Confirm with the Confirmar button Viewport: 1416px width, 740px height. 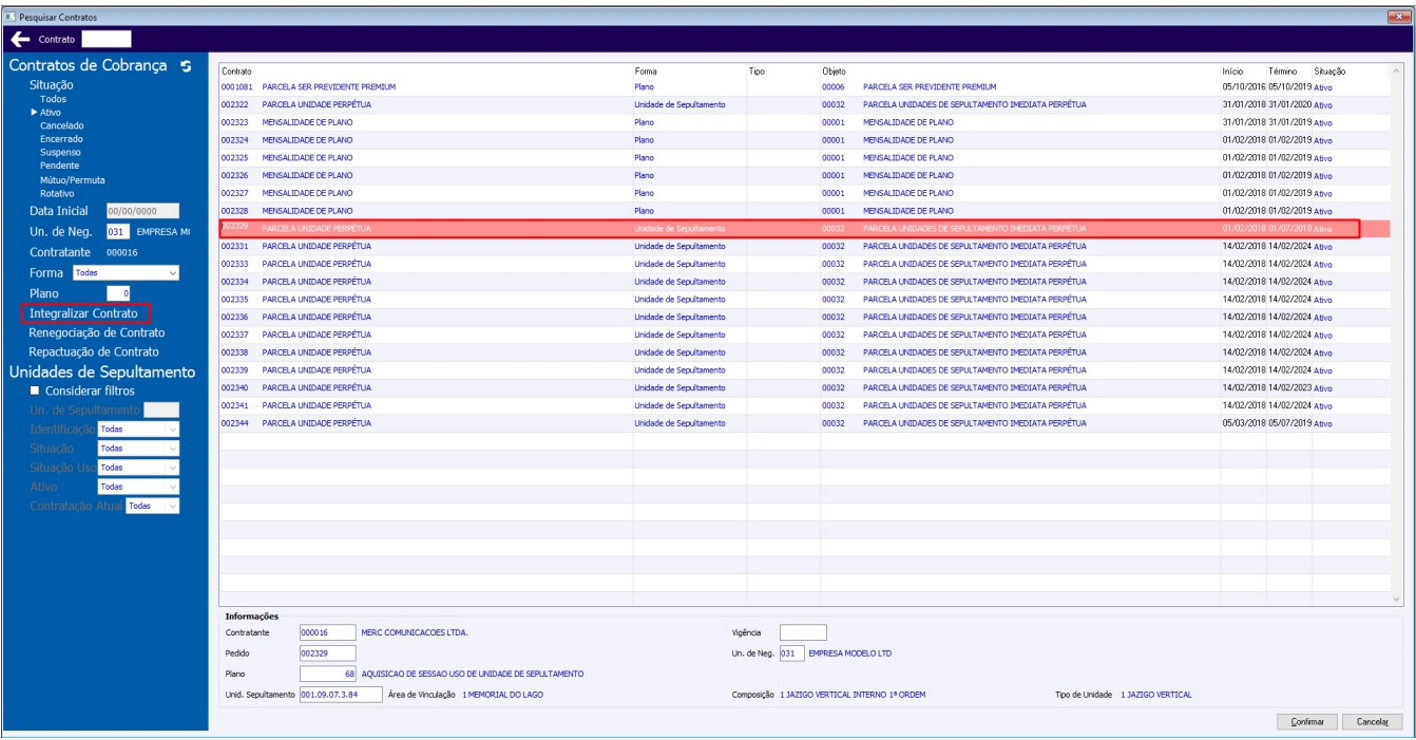[1307, 722]
